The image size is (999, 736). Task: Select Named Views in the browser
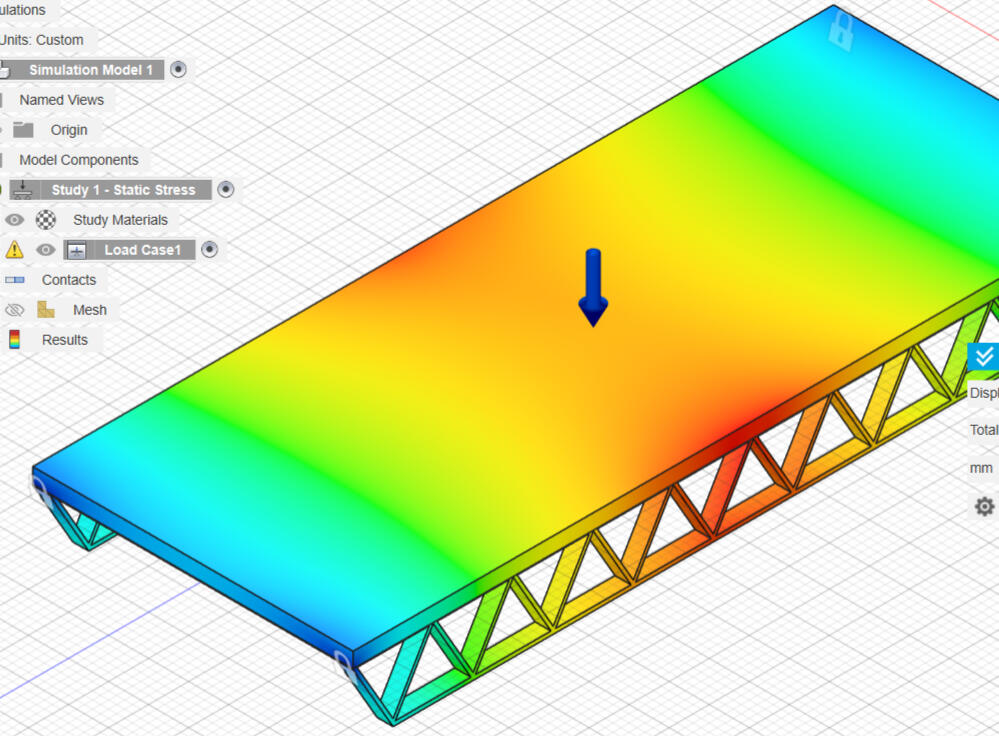coord(62,100)
